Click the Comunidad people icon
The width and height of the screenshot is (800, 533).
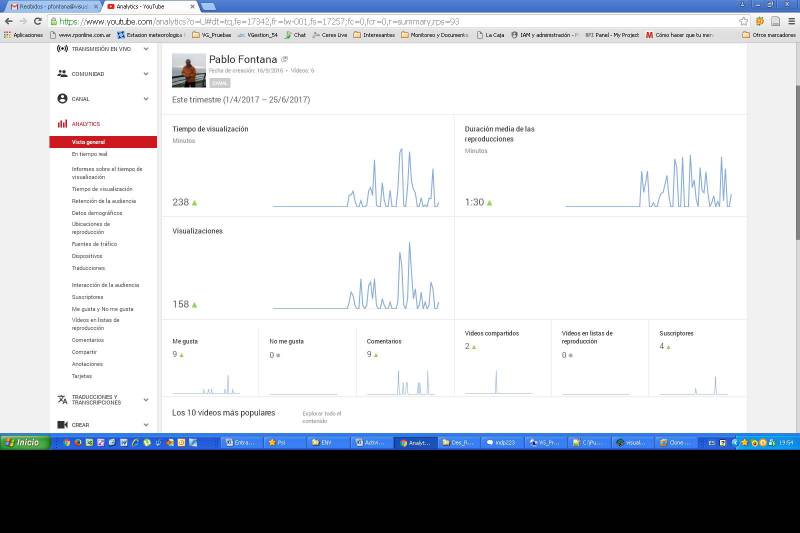pyautogui.click(x=62, y=73)
